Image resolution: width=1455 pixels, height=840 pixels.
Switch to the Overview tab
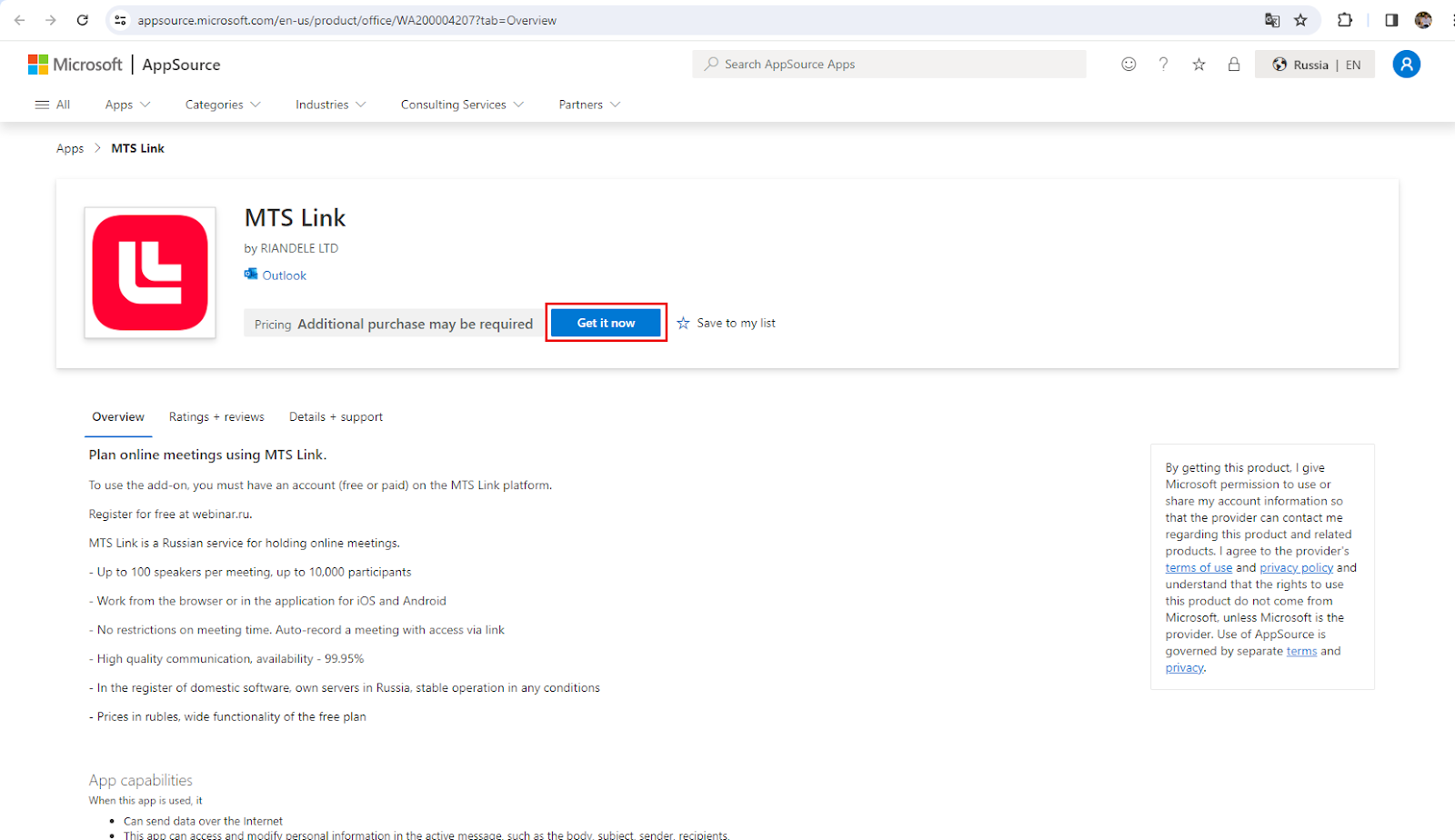click(x=118, y=416)
